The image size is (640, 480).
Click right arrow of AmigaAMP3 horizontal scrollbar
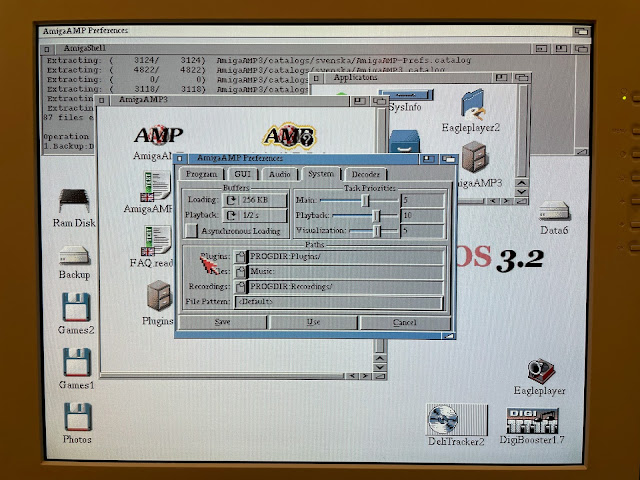(x=365, y=376)
